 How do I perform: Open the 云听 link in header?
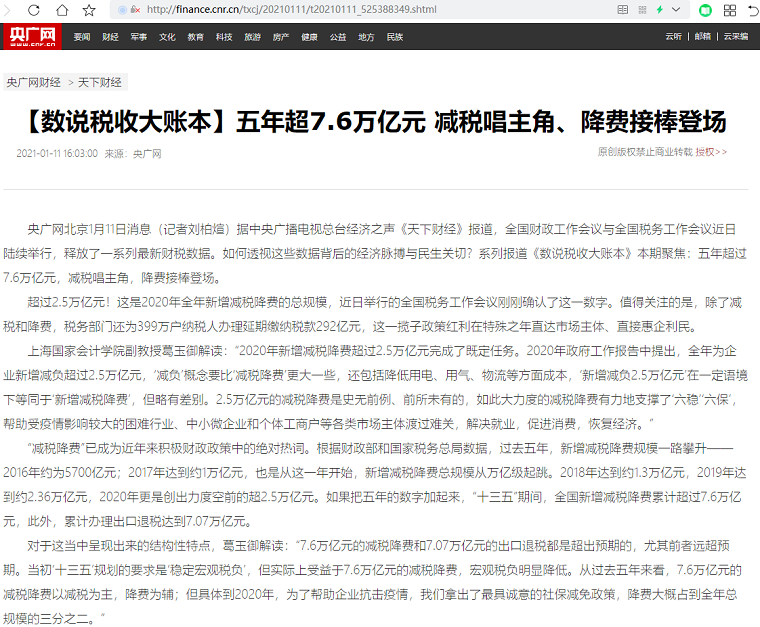click(x=674, y=37)
